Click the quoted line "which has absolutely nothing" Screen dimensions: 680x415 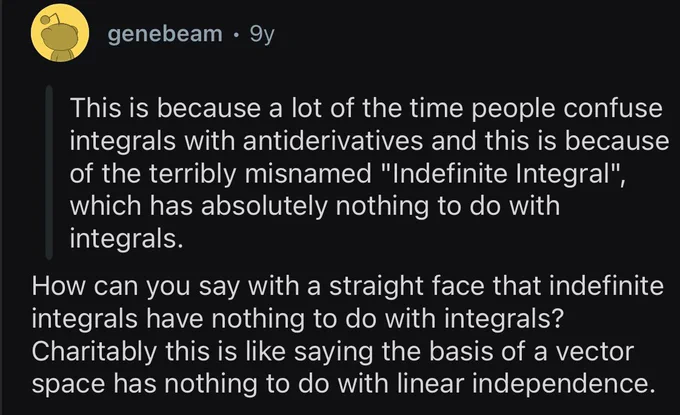click(315, 206)
